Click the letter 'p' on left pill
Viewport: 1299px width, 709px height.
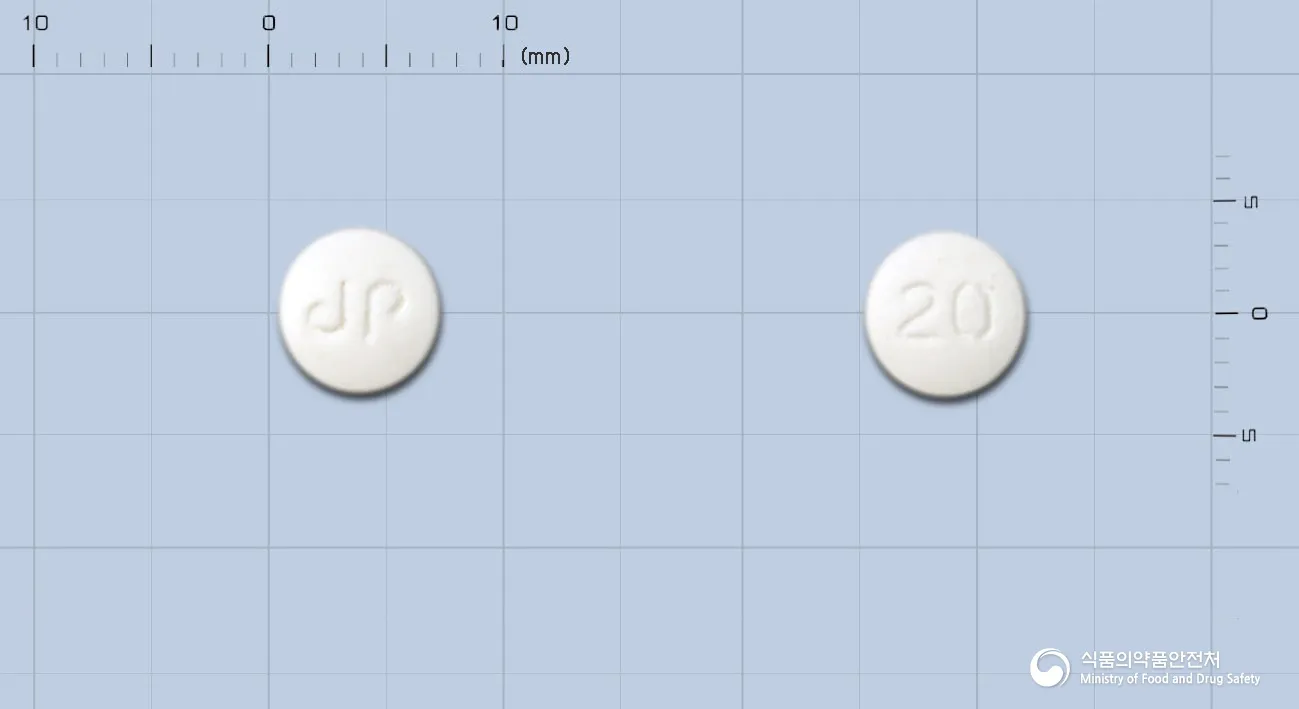click(382, 315)
